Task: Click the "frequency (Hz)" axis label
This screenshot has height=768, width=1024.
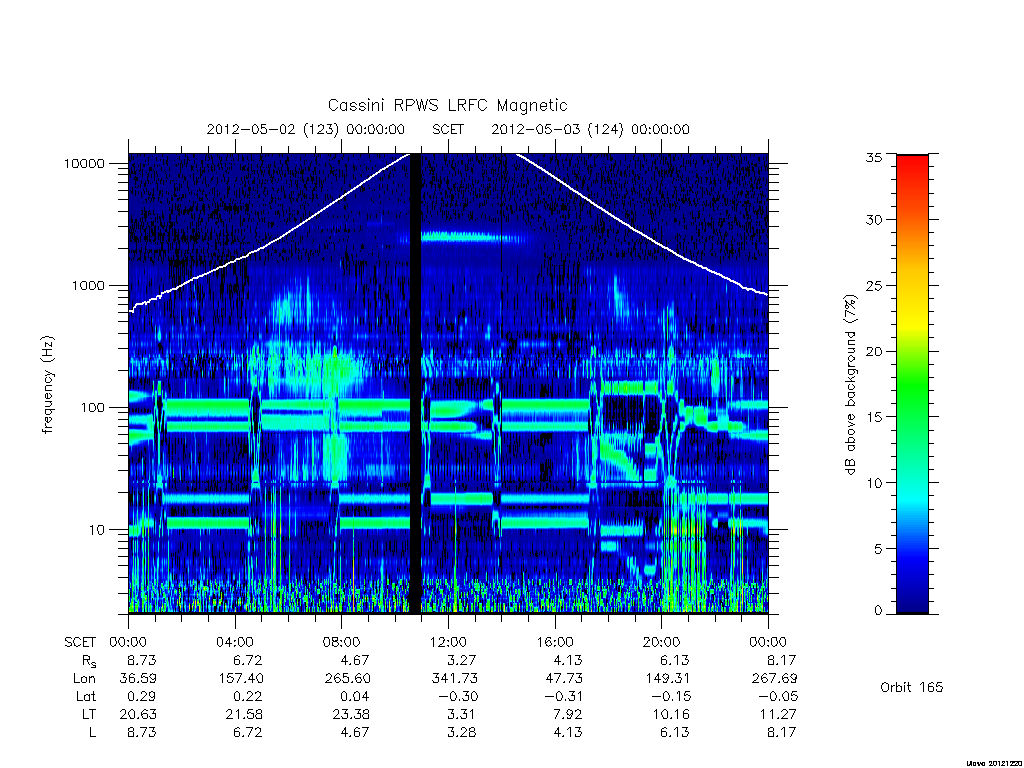Action: point(48,385)
